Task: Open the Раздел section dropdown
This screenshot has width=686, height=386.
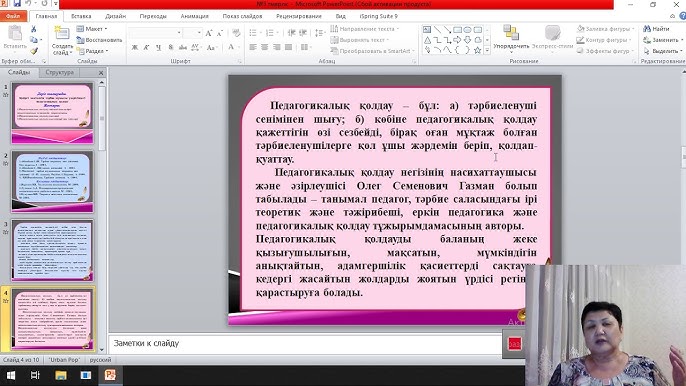Action: [93, 51]
